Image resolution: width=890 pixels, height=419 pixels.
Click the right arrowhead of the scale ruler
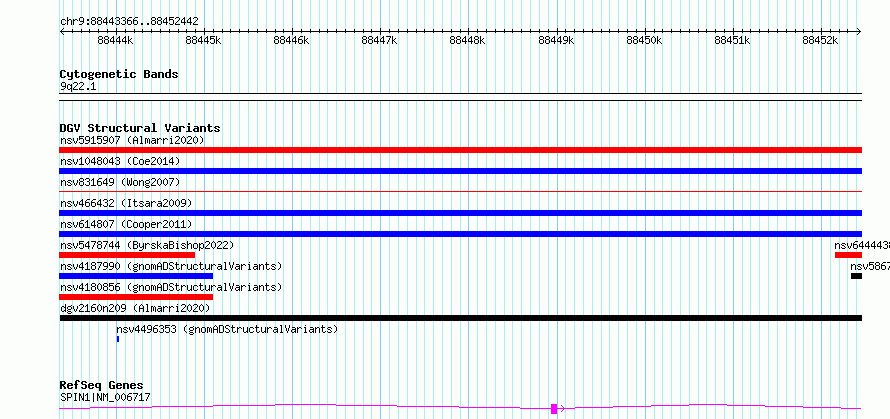859,31
